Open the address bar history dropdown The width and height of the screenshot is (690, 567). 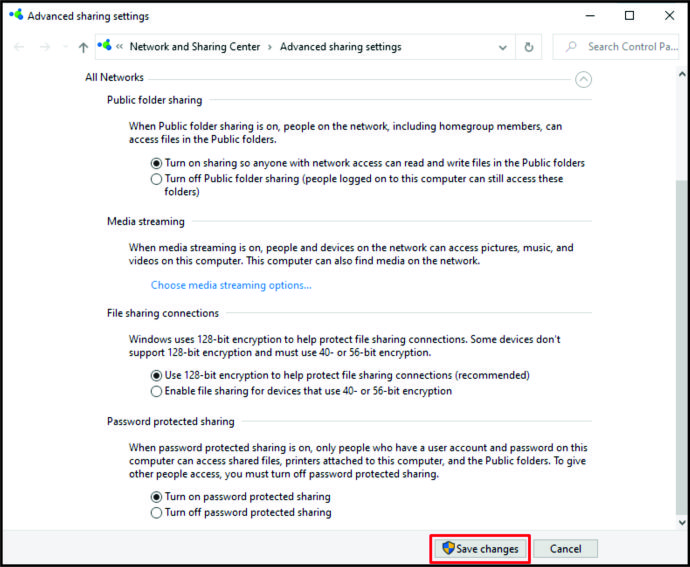[502, 47]
